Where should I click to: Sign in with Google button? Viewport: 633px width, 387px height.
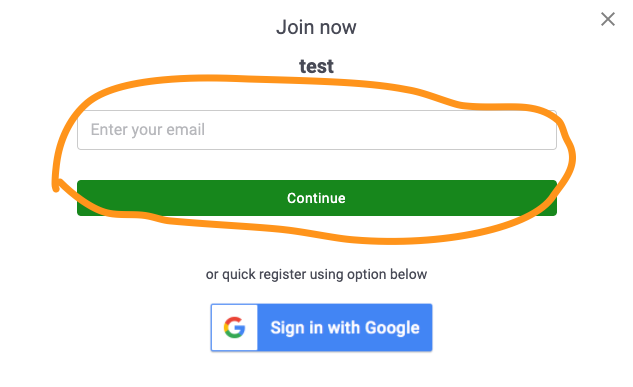pos(321,327)
